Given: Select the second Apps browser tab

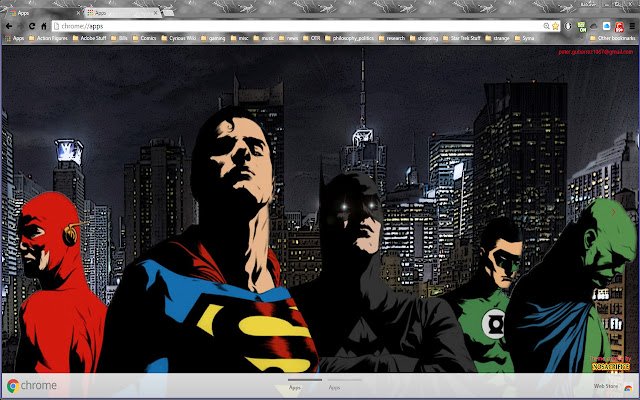Looking at the screenshot, I should (x=122, y=13).
